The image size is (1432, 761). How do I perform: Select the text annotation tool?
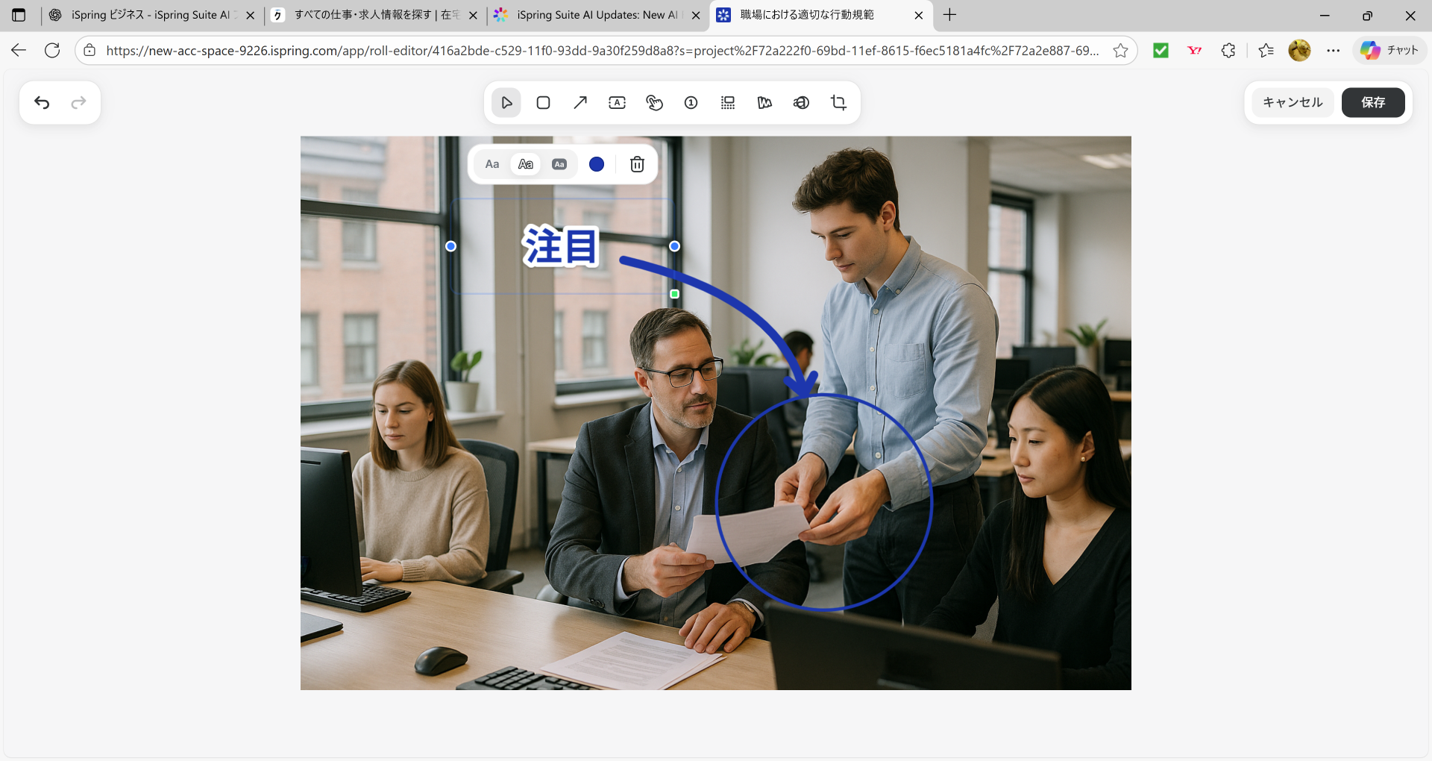coord(617,102)
